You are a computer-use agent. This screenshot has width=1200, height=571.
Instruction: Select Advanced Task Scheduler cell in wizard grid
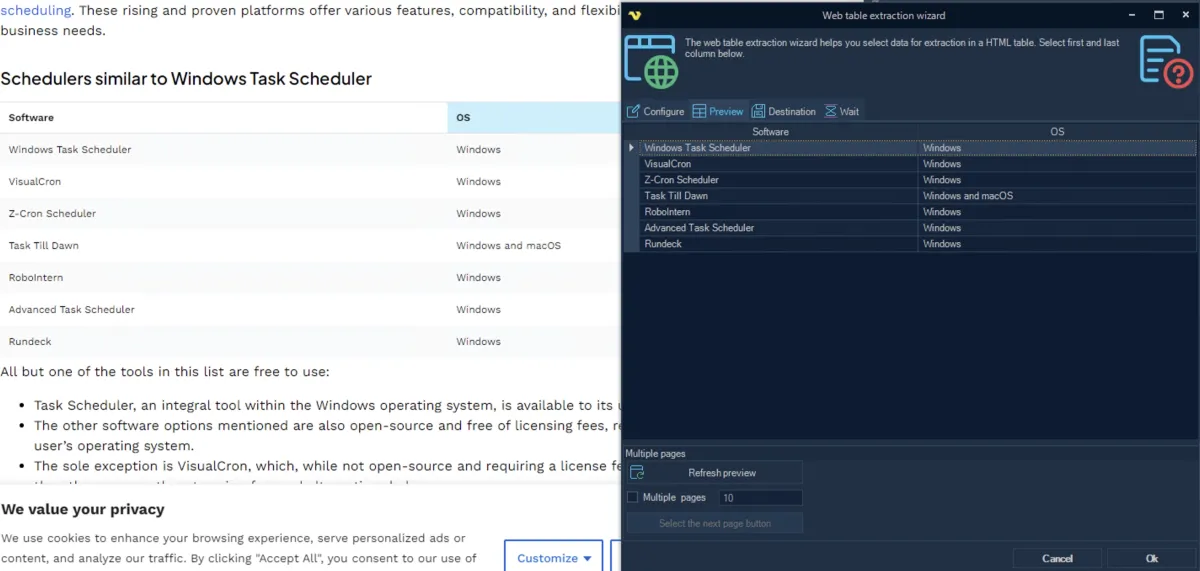pos(778,228)
